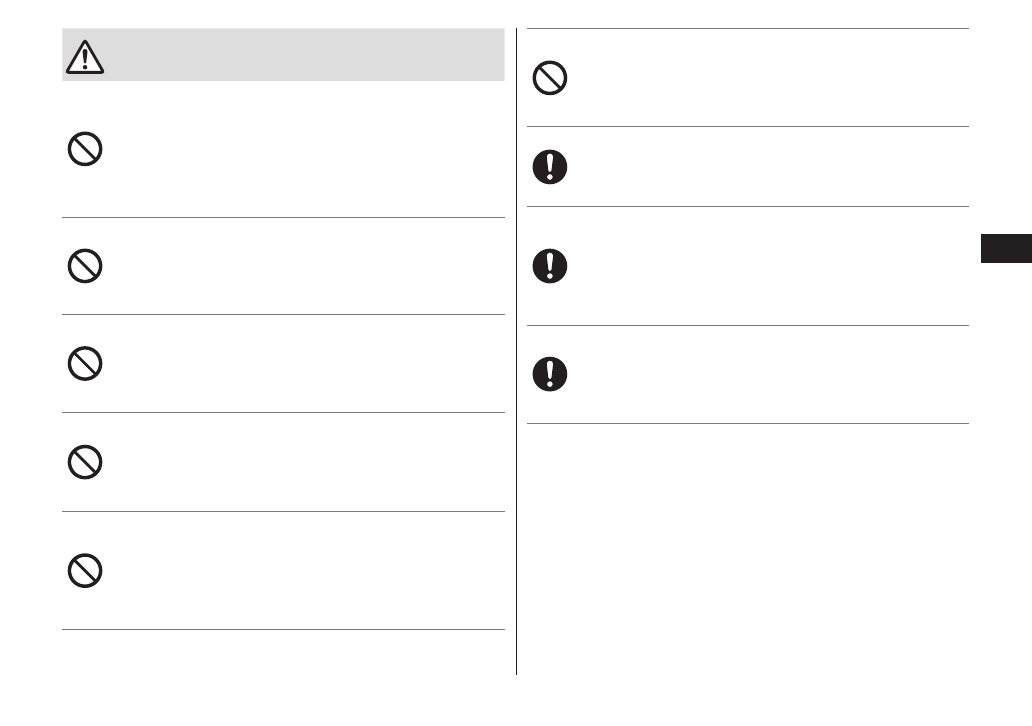
Task: Click the third prohibition icon in left column
Action: tap(85, 364)
